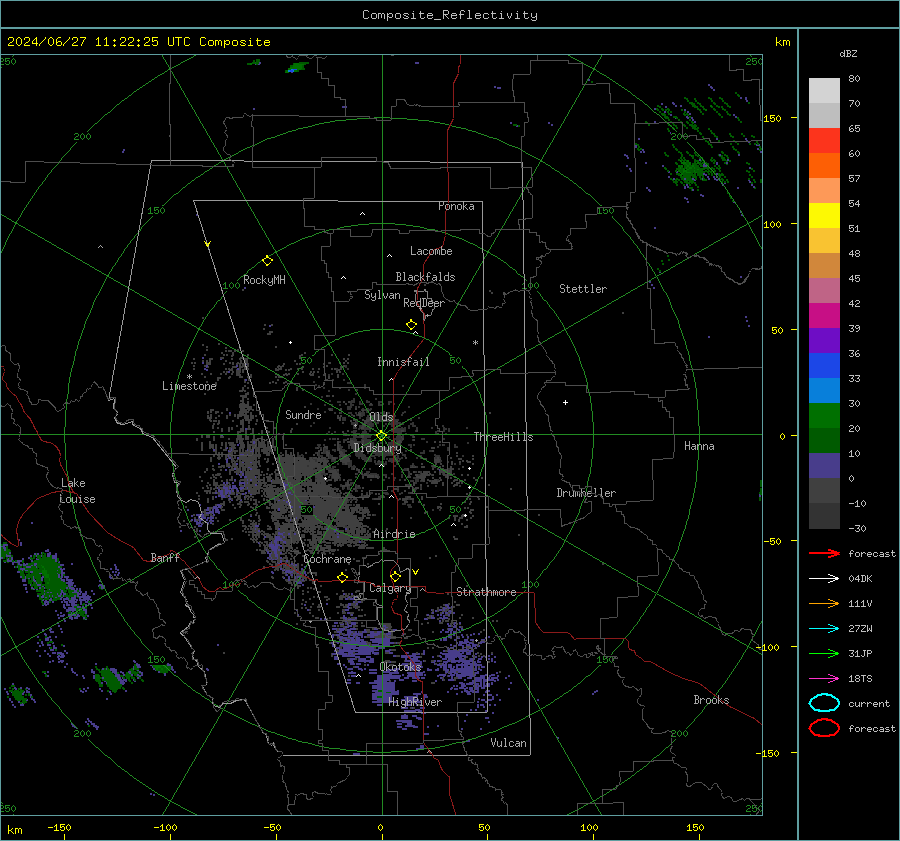900x841 pixels.
Task: Click the dBZ legend heading
Action: pos(848,53)
